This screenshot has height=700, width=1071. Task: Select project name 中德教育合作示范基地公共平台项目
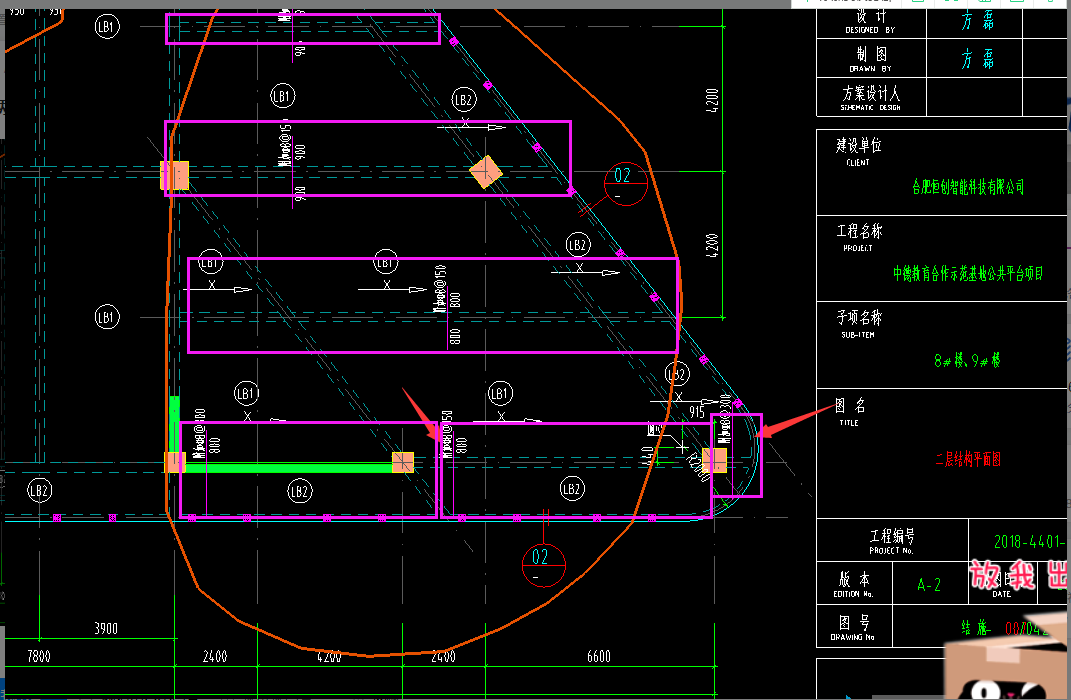(968, 273)
